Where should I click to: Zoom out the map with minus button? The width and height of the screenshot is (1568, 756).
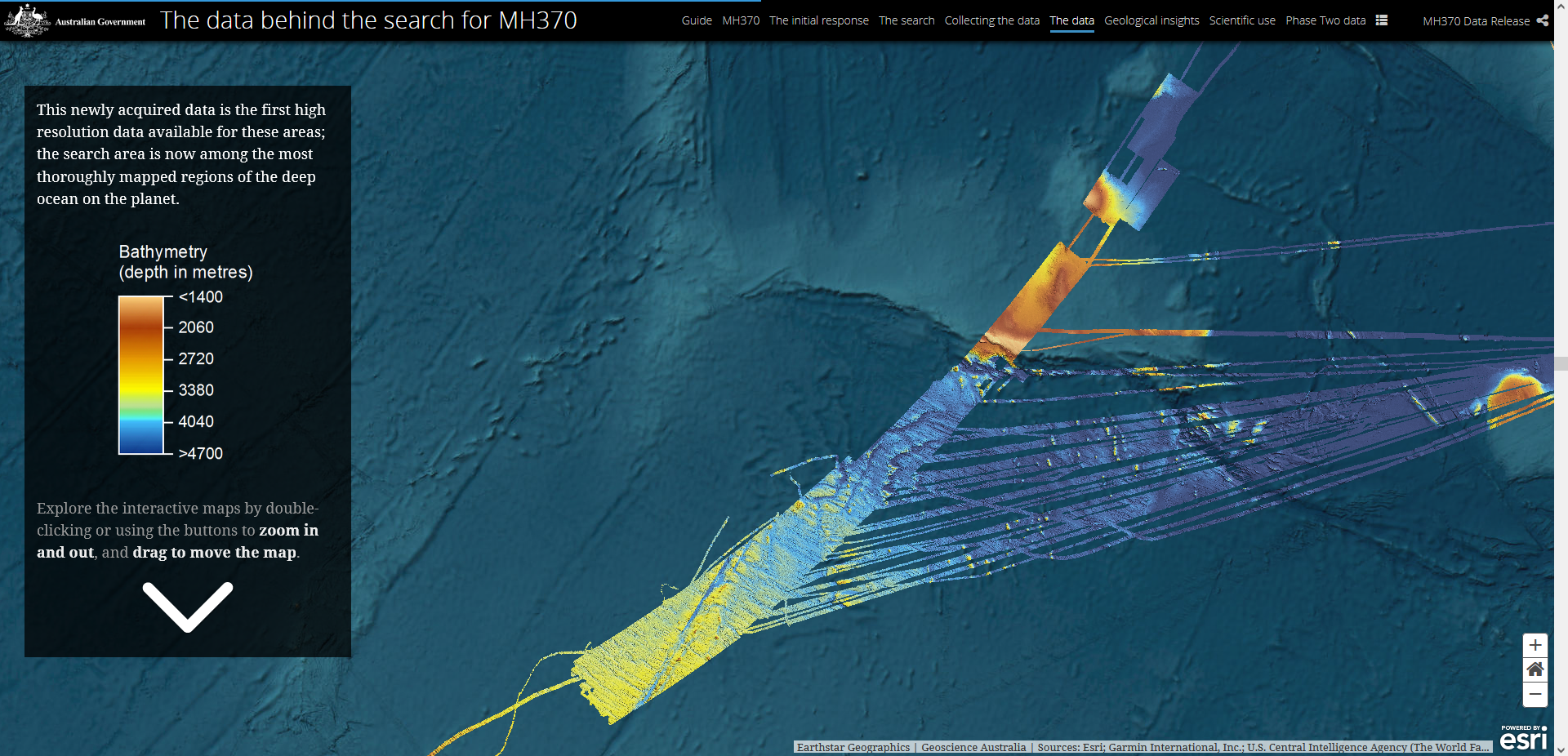[1535, 695]
